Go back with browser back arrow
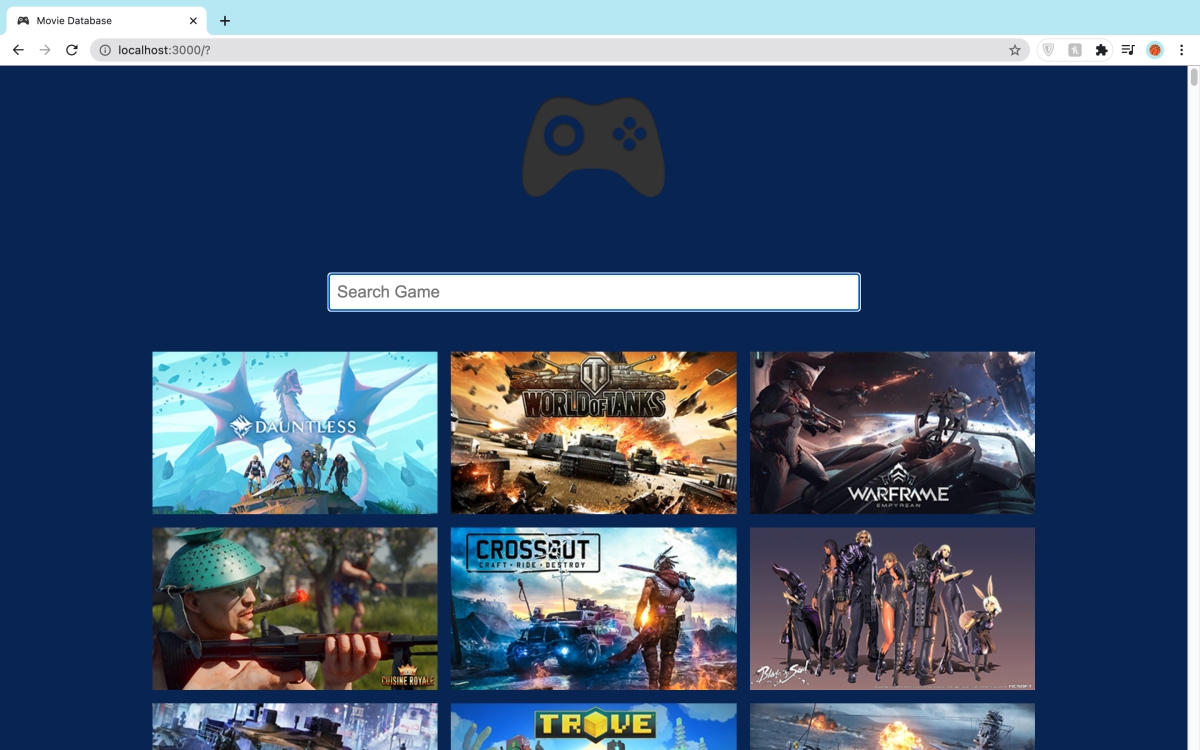The width and height of the screenshot is (1200, 750). (18, 50)
